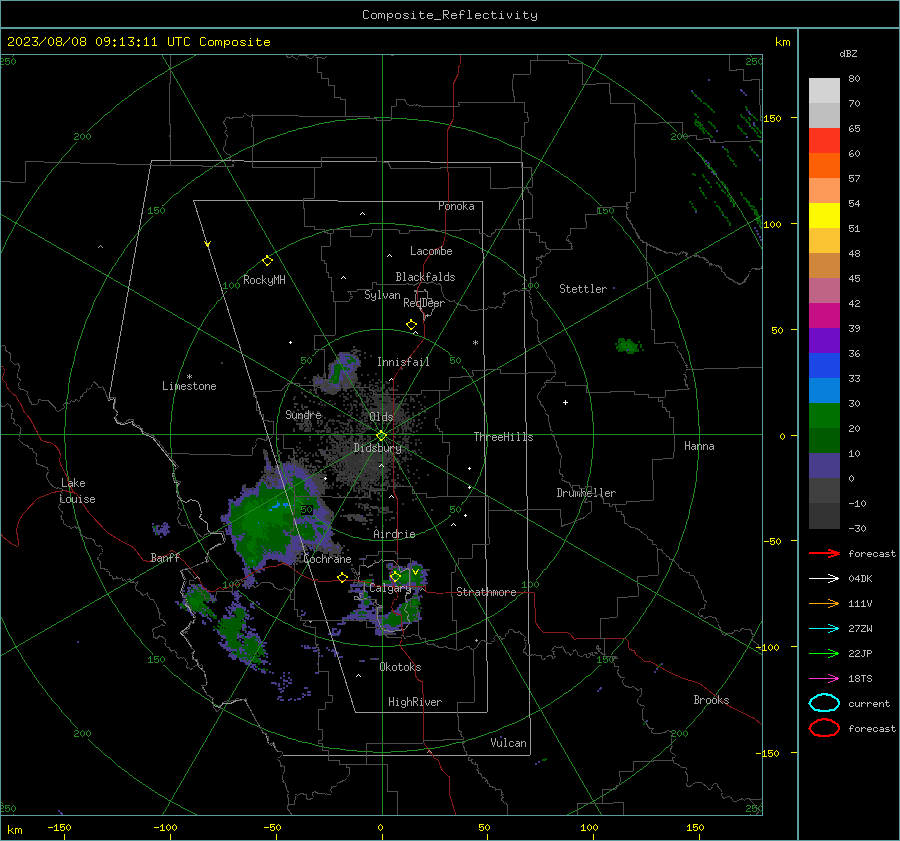The height and width of the screenshot is (841, 900).
Task: Click the yellow diamond marker beside RockyMH
Action: pyautogui.click(x=267, y=261)
